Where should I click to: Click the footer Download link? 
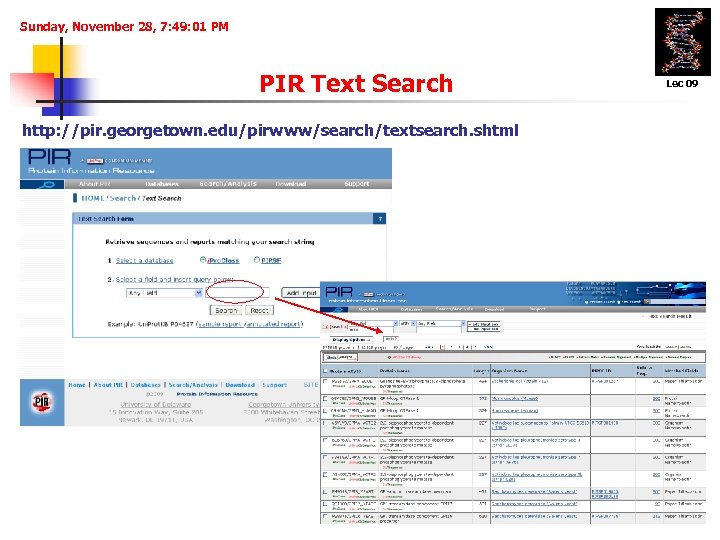tap(240, 385)
